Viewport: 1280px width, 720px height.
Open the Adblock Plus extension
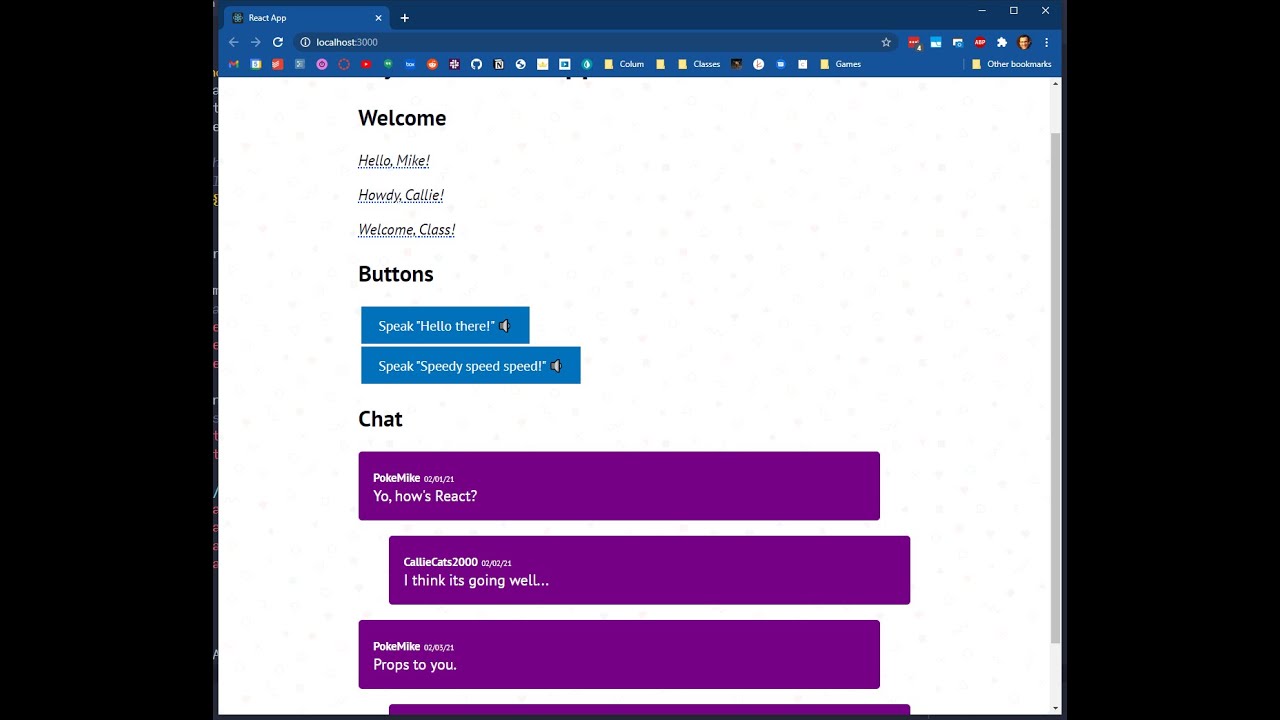coord(980,42)
